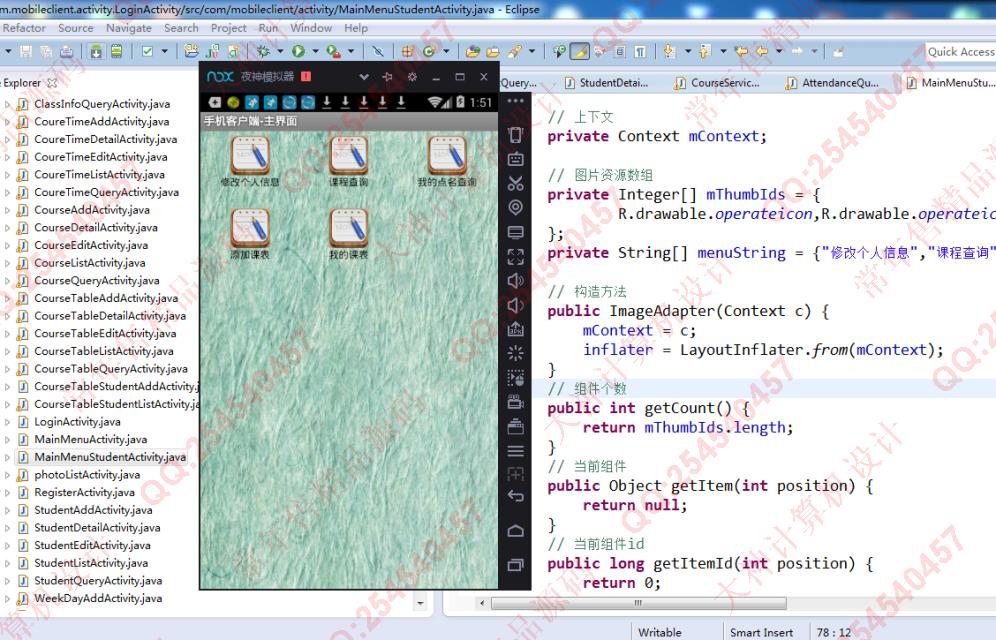Switch to StudentDetai... editor tab
Screen dimensions: 996x640
pyautogui.click(x=607, y=83)
